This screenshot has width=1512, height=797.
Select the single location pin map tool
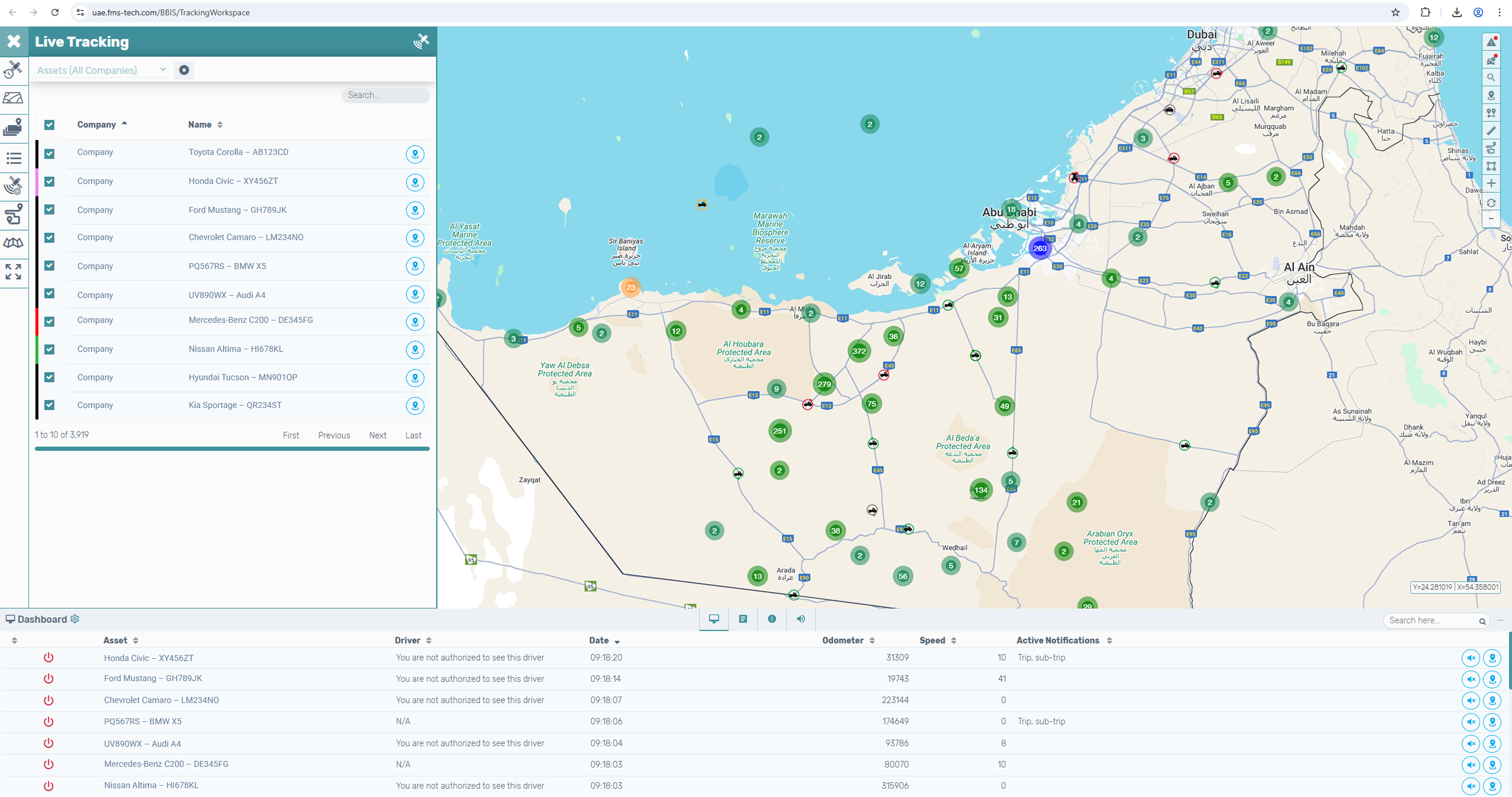point(1491,95)
